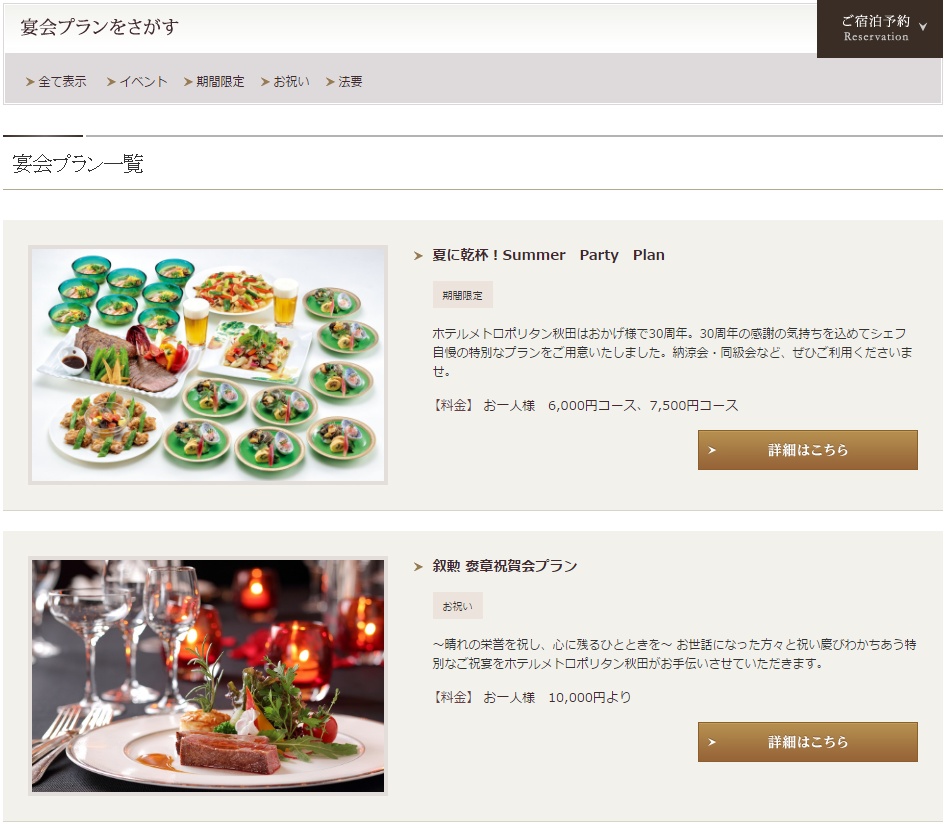This screenshot has height=828, width=947.
Task: Filter plans by イベント
Action: [137, 82]
